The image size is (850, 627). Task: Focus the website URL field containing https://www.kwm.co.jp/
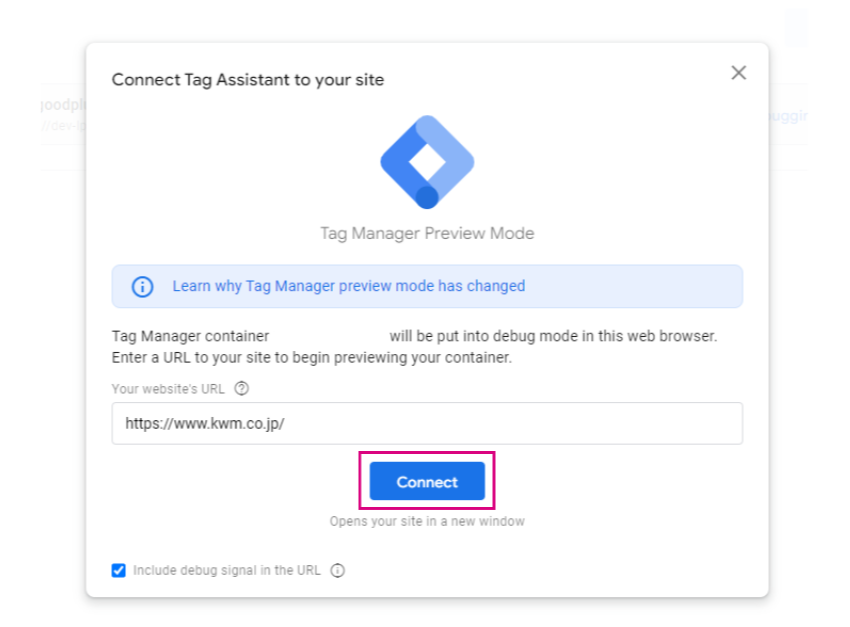coord(427,423)
